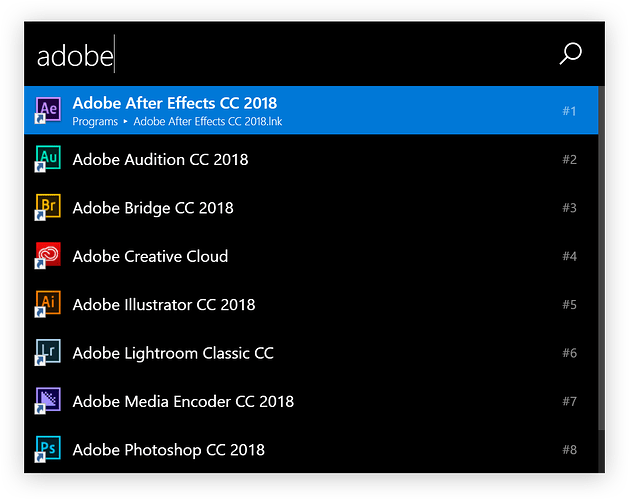
Task: Open Adobe Media Encoder CC 2018 result
Action: click(183, 401)
